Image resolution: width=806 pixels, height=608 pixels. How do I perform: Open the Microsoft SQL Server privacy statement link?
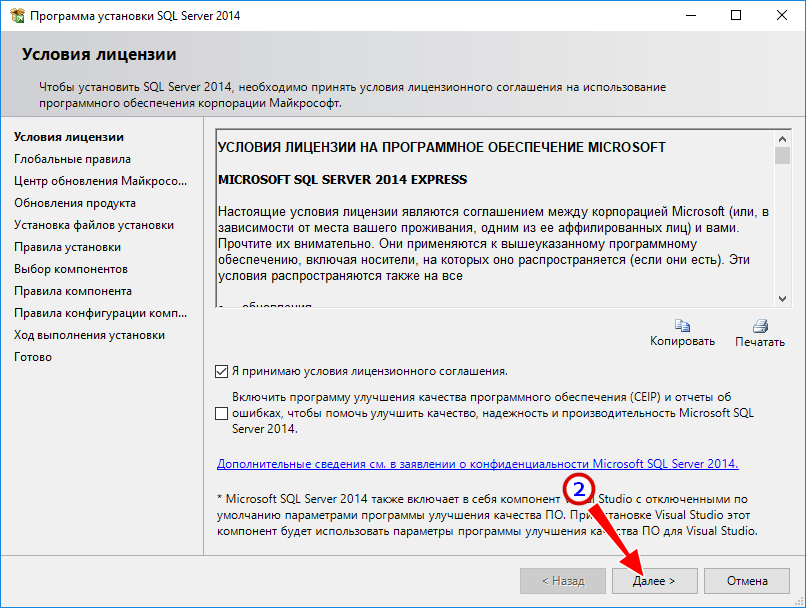click(478, 464)
